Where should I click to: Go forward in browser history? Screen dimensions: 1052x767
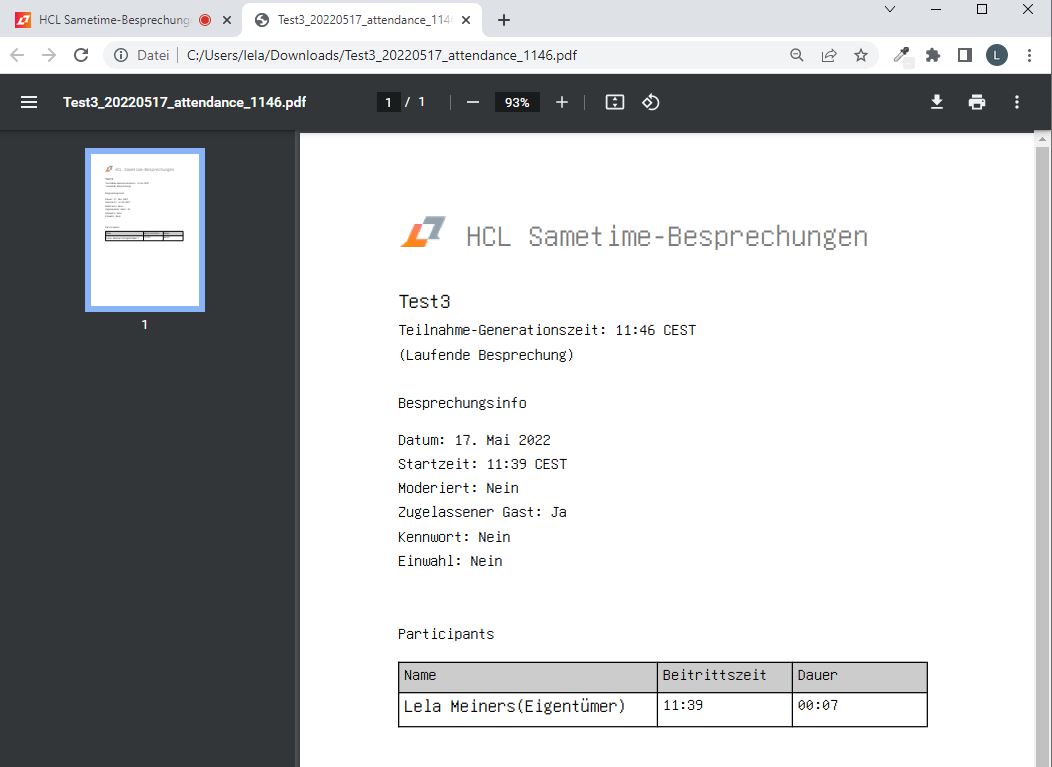[x=49, y=55]
